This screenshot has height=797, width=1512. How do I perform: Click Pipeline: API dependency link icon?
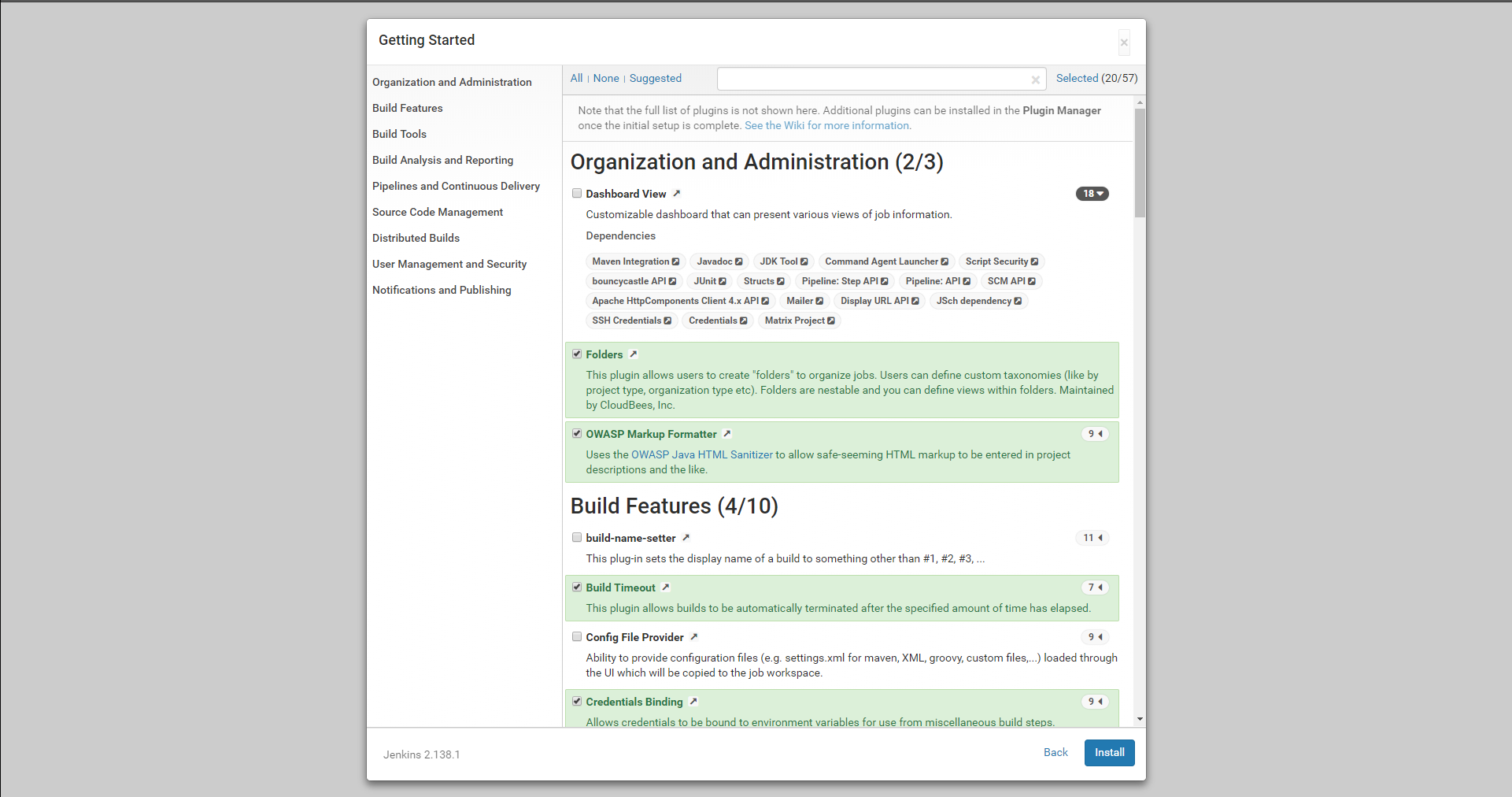[967, 281]
